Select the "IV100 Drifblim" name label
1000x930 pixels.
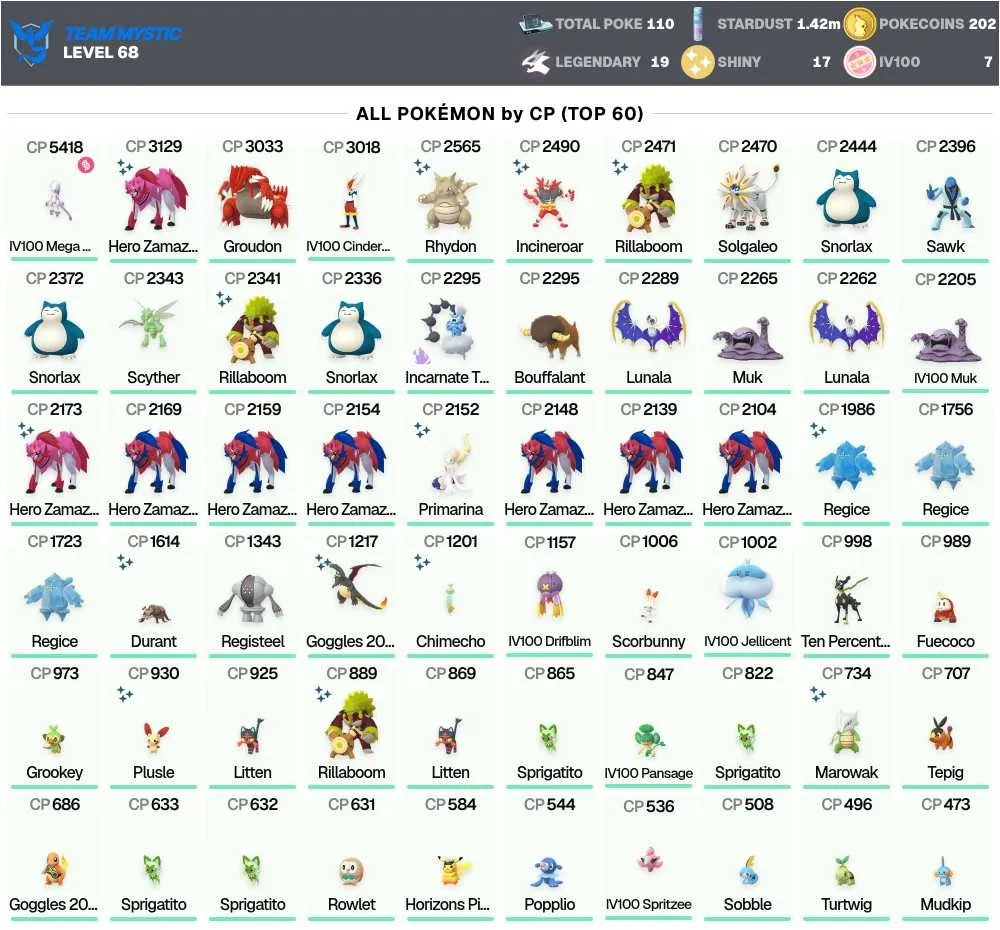pyautogui.click(x=549, y=642)
